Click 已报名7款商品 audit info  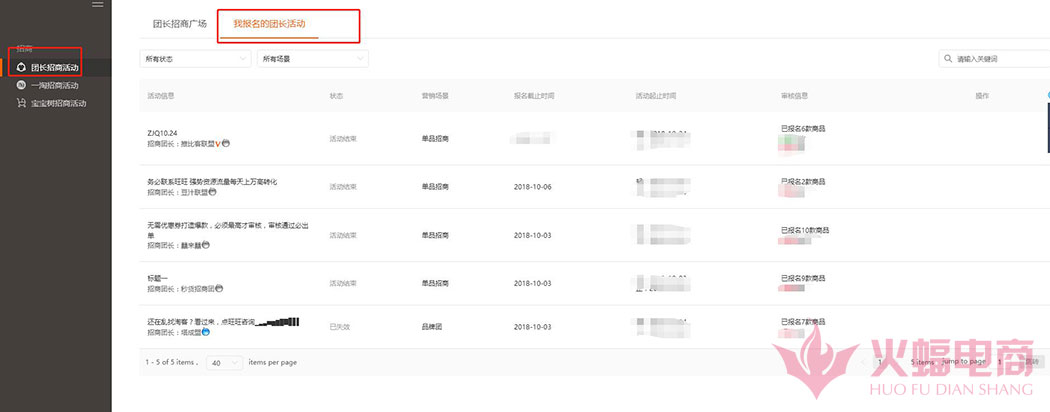click(803, 322)
